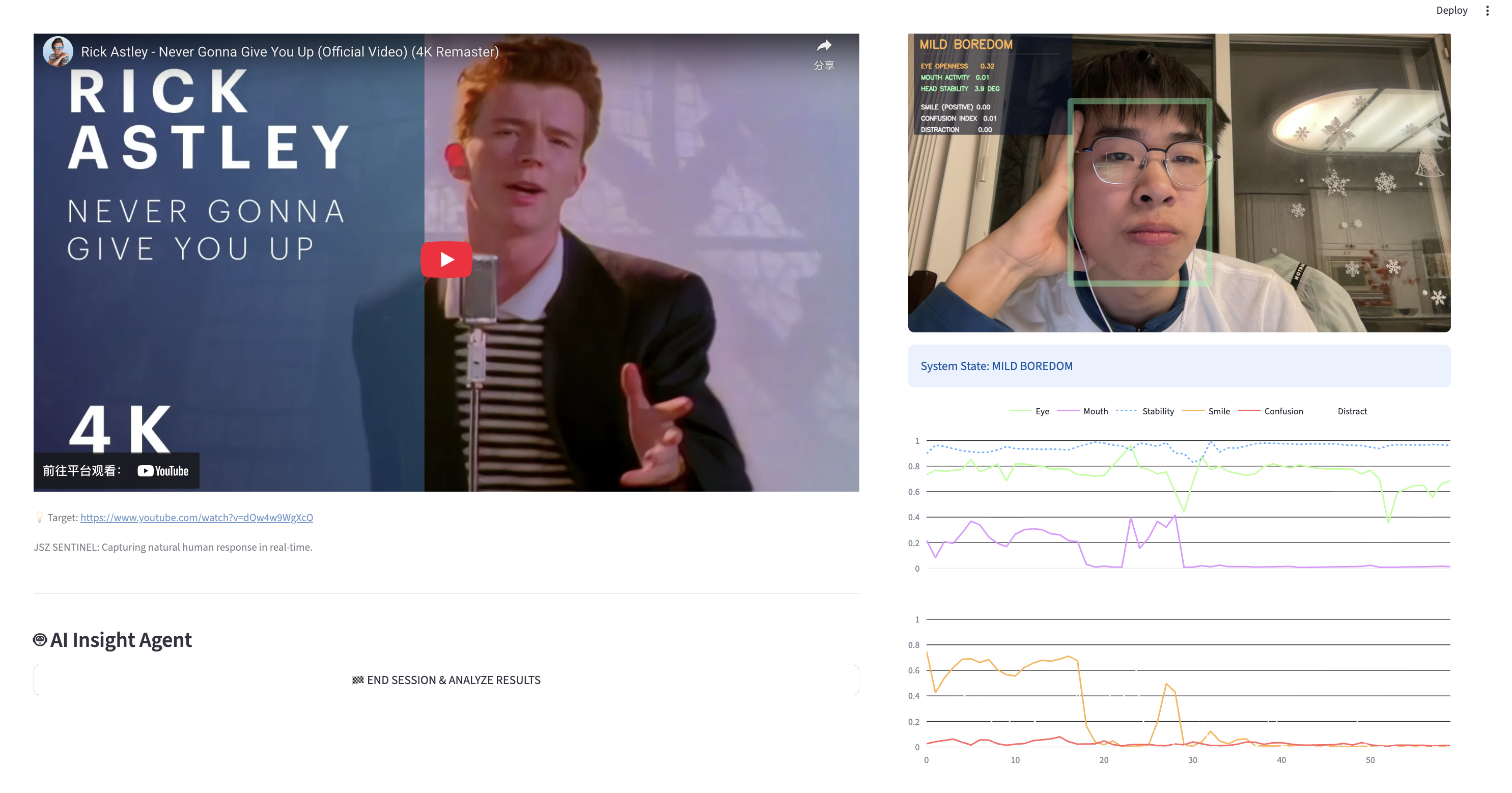Screen dimensions: 1512x793
Task: Toggle the Mouth series in chart legend
Action: coord(1095,411)
